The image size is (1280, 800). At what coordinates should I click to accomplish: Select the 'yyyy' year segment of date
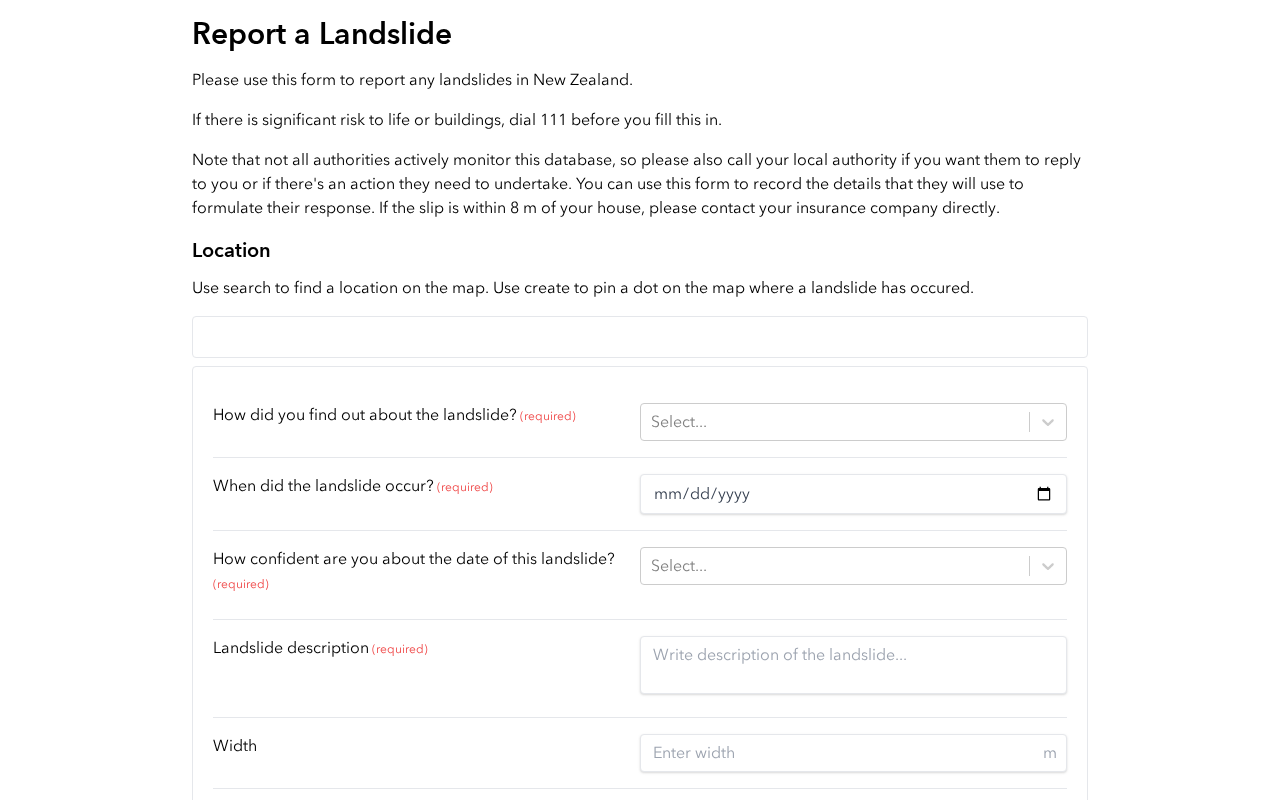coord(732,494)
